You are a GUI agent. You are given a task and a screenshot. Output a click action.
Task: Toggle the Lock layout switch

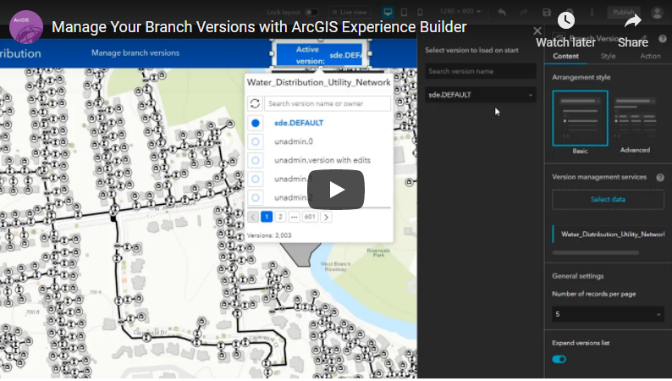coord(311,12)
